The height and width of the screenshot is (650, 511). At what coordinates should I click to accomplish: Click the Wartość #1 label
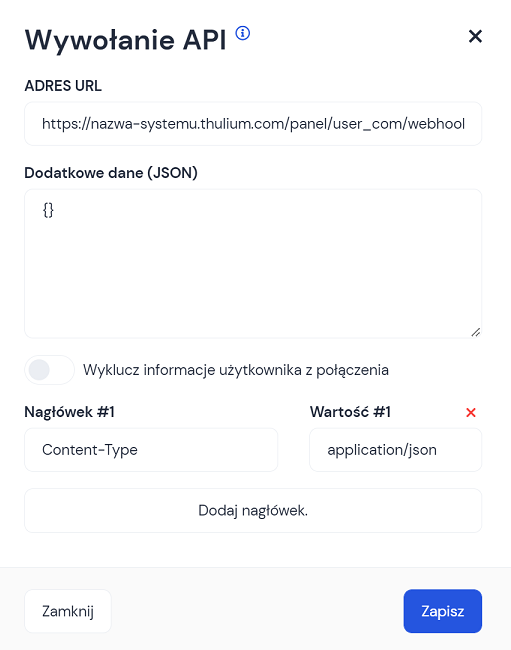[350, 412]
